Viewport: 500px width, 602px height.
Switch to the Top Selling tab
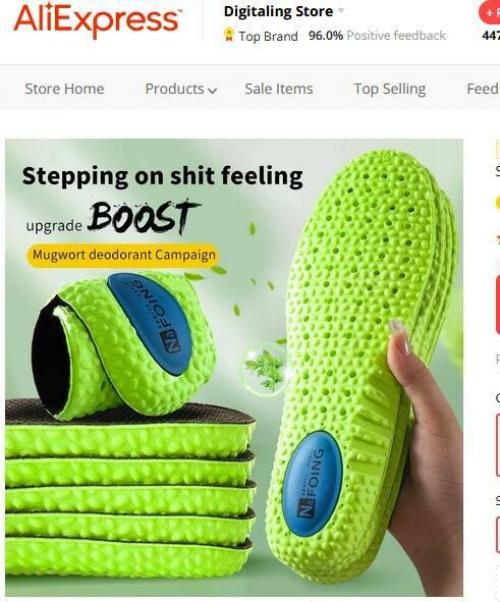(389, 89)
